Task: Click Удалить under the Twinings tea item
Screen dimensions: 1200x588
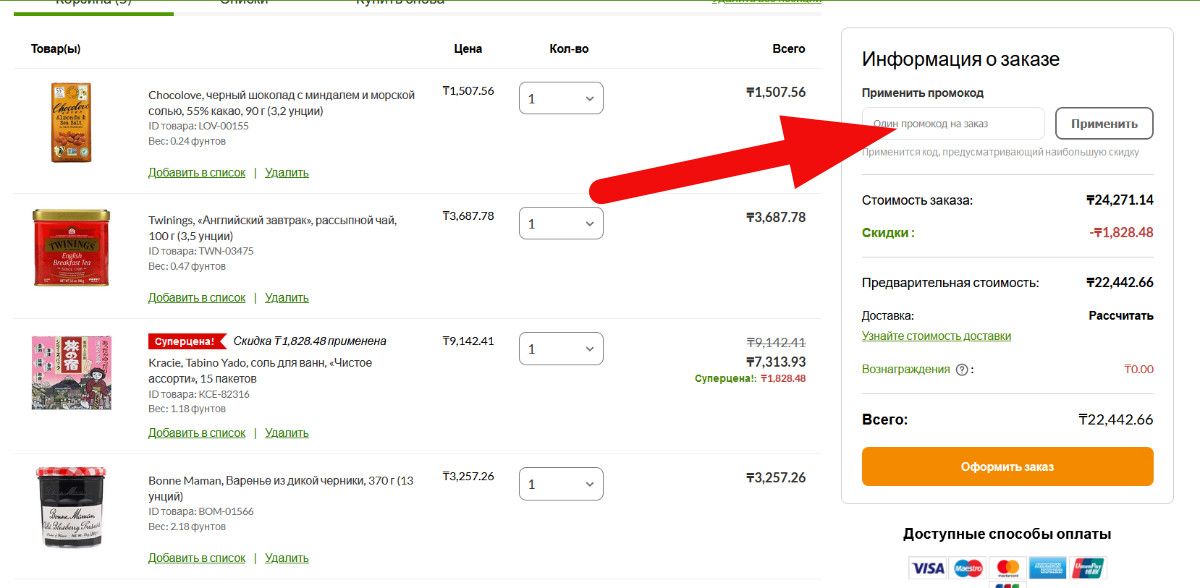Action: tap(287, 297)
